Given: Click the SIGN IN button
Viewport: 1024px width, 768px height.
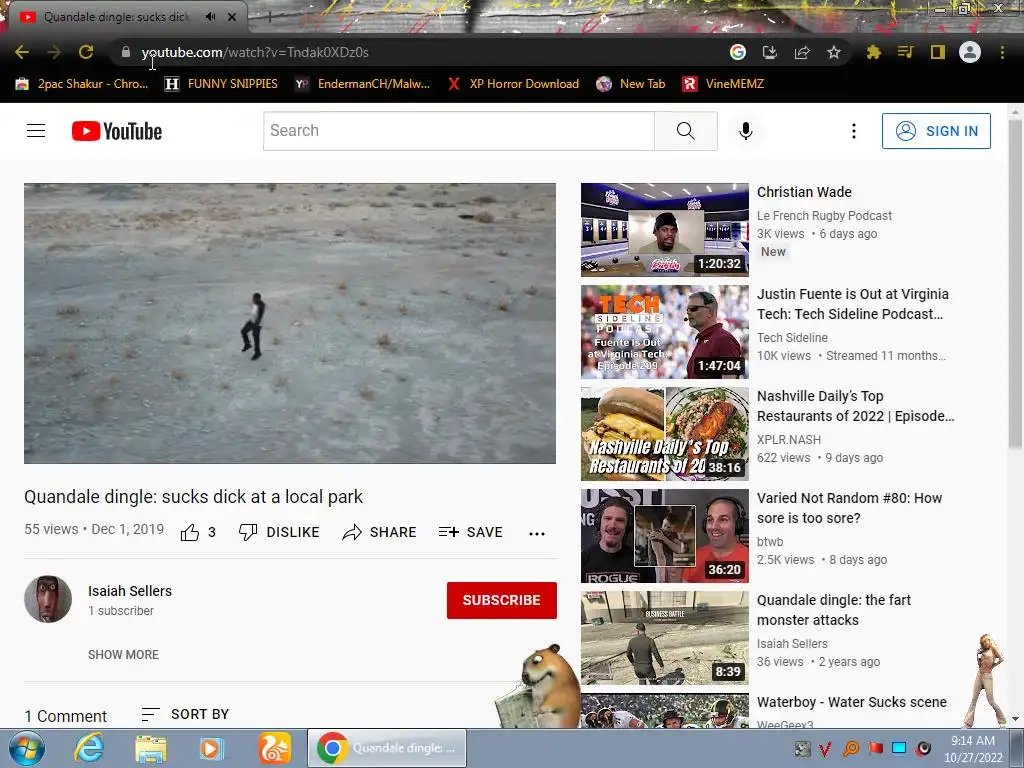Looking at the screenshot, I should coord(936,131).
